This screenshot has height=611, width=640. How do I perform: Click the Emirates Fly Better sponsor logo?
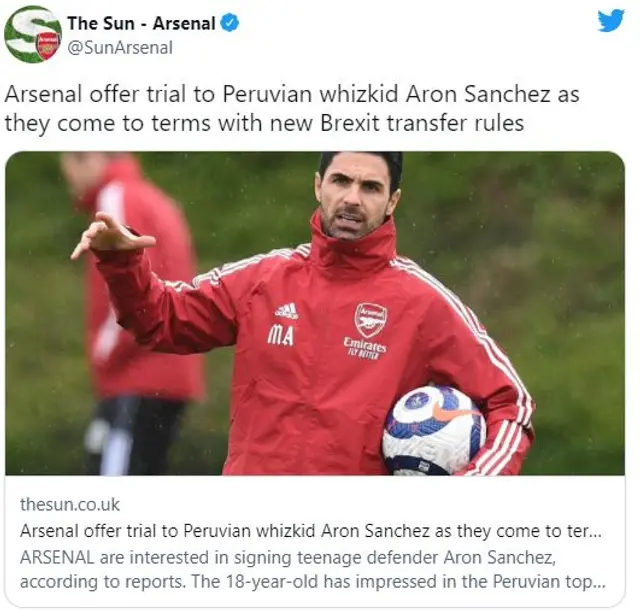click(x=364, y=348)
